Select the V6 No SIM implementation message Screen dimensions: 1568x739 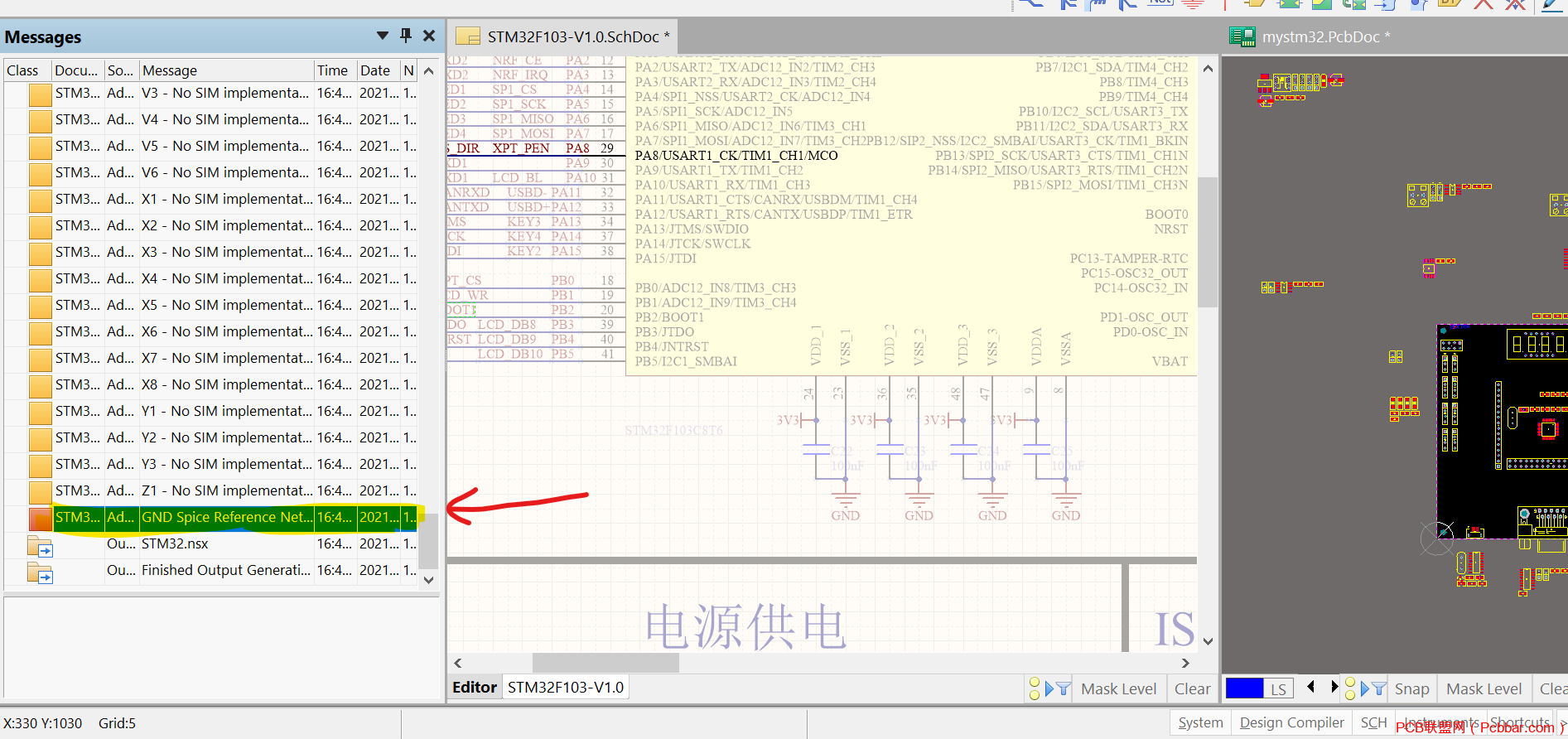click(x=211, y=172)
